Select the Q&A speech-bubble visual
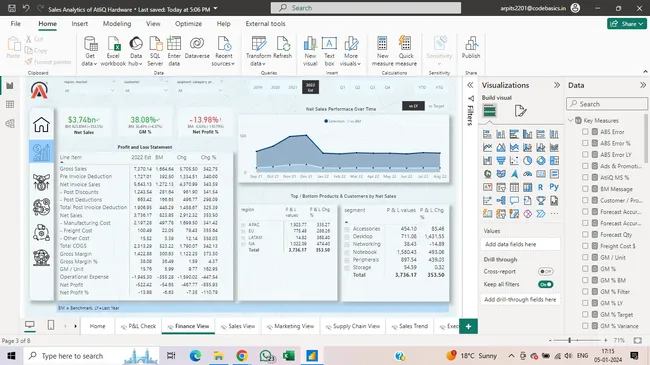The image size is (650, 365). pyautogui.click(x=514, y=200)
